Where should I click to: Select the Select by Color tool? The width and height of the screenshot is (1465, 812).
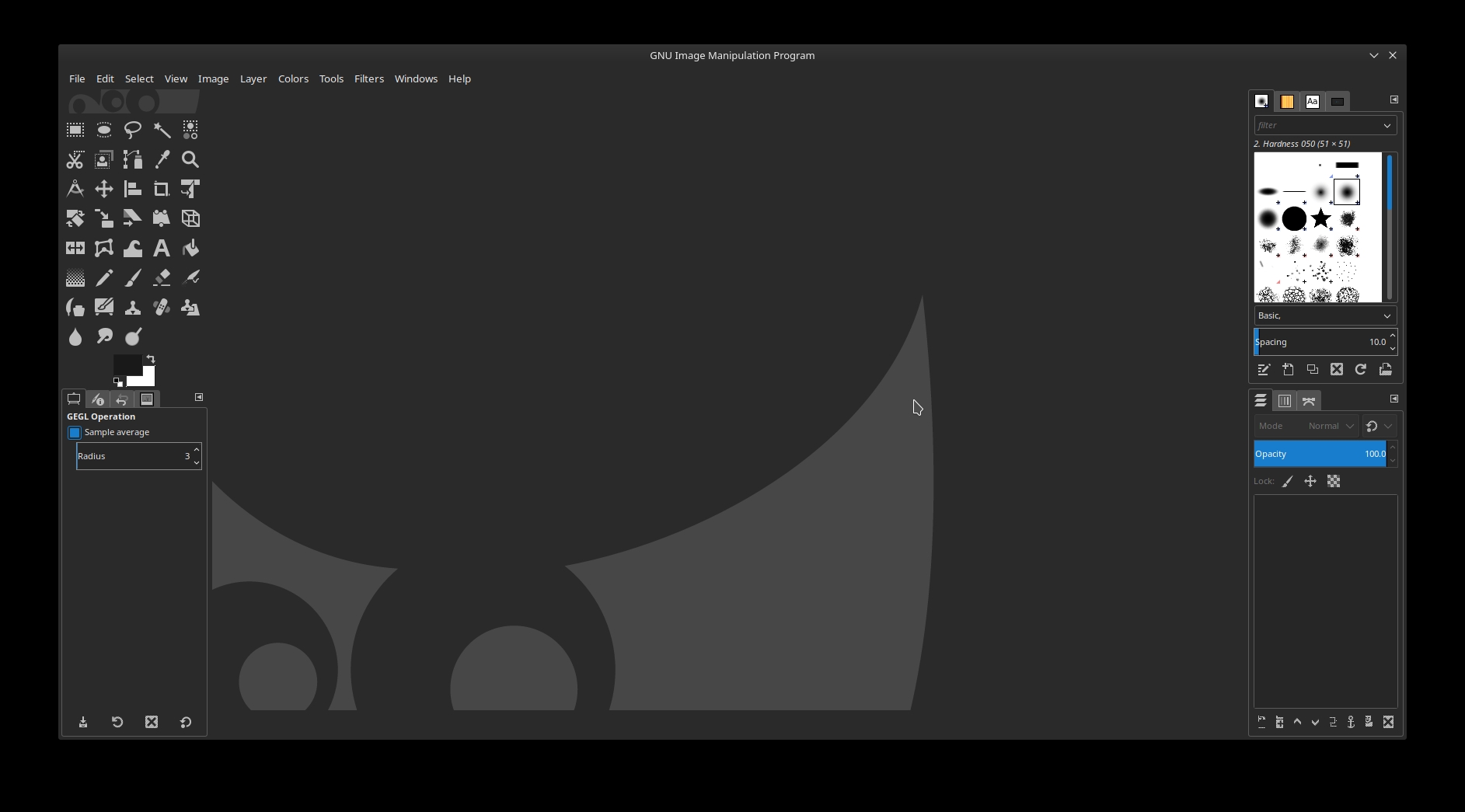point(190,130)
